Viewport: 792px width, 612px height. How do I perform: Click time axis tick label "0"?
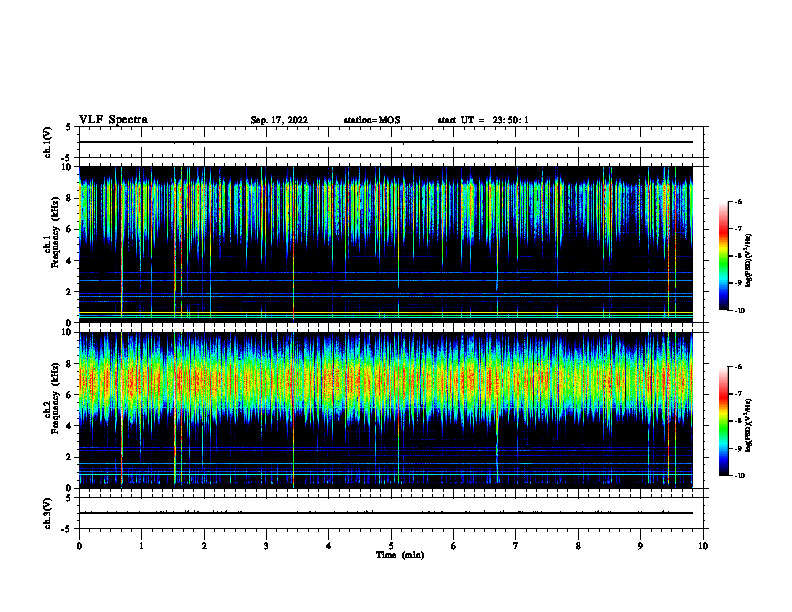pos(79,546)
